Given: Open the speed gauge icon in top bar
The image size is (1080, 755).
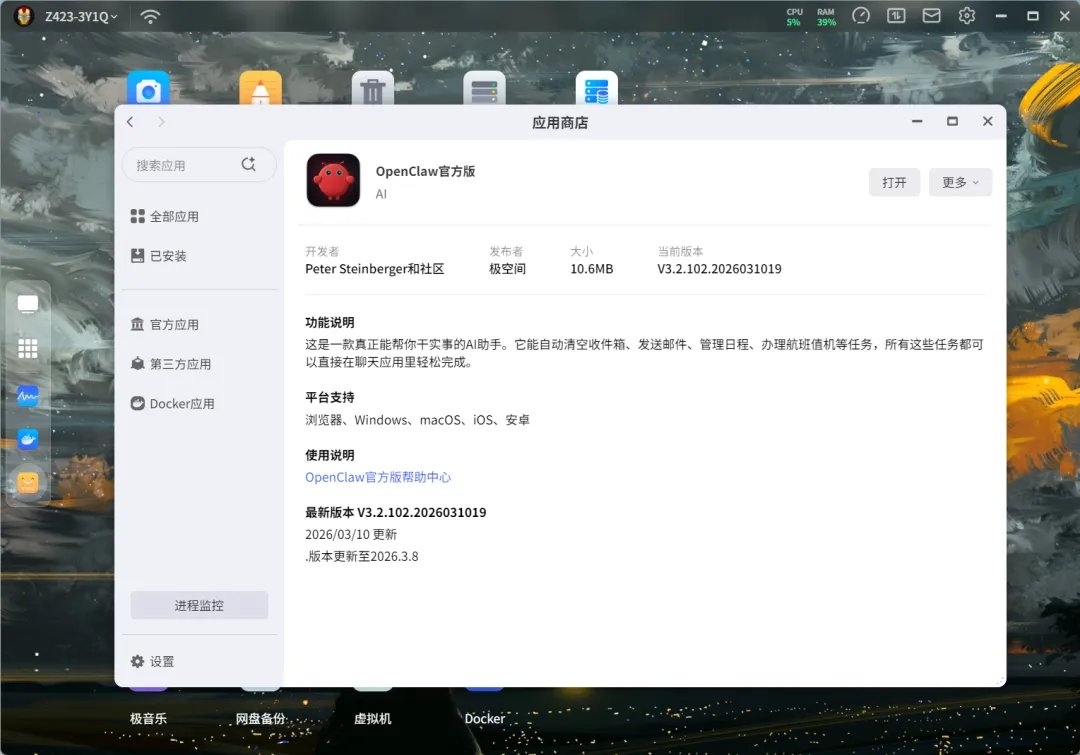Looking at the screenshot, I should pos(861,15).
